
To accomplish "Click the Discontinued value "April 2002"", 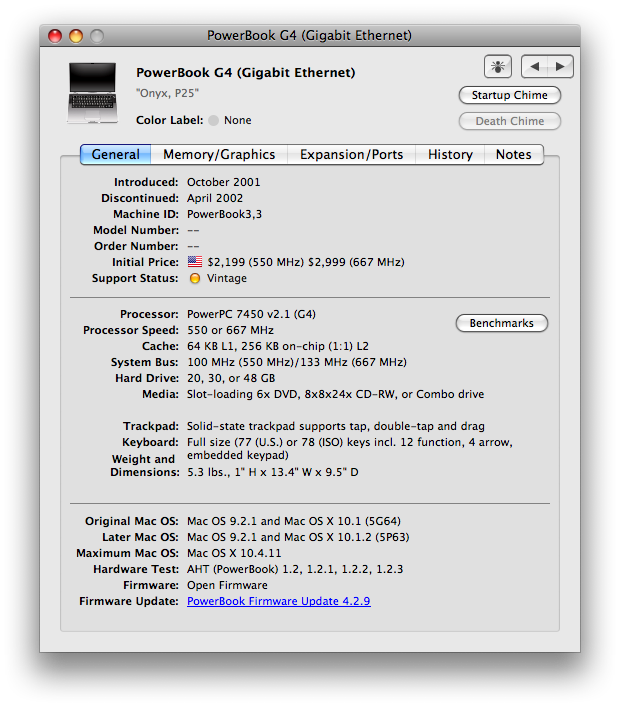I will (215, 198).
